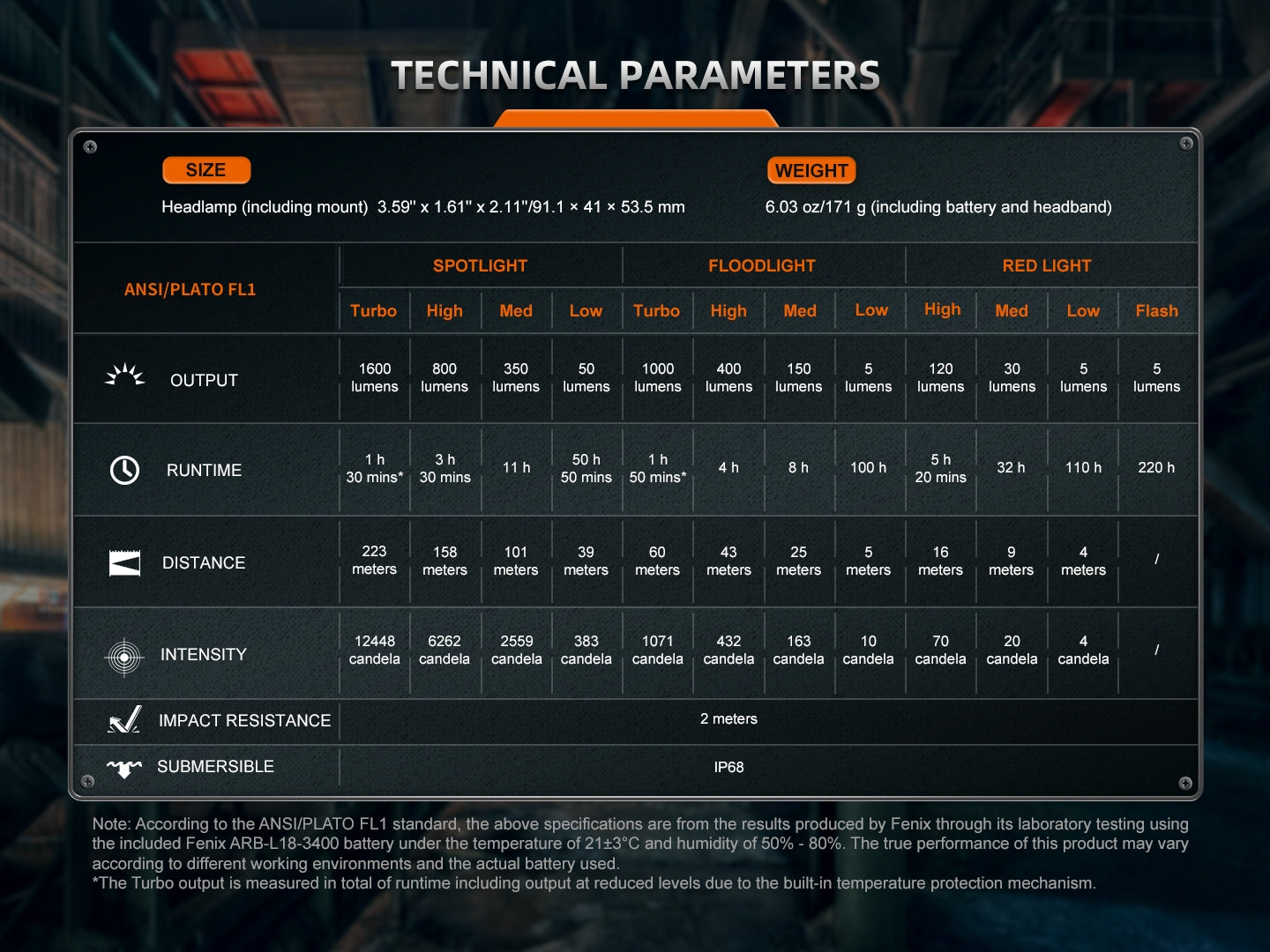Click the 12448 candela intensity cell
1270x952 pixels.
tap(375, 650)
